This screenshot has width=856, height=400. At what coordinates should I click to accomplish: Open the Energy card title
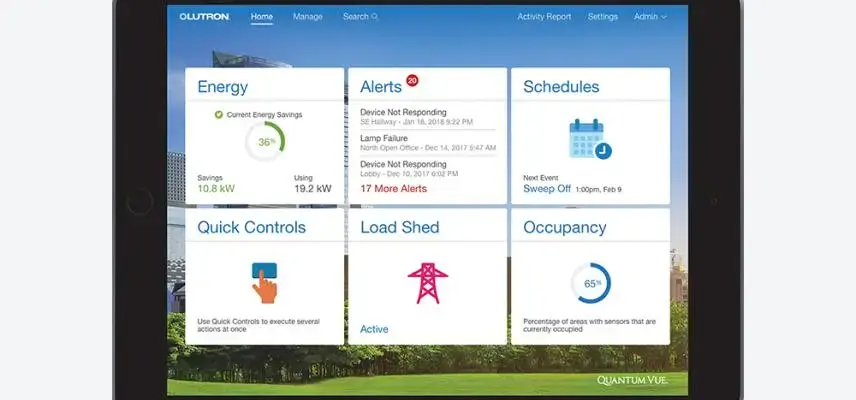coord(222,87)
